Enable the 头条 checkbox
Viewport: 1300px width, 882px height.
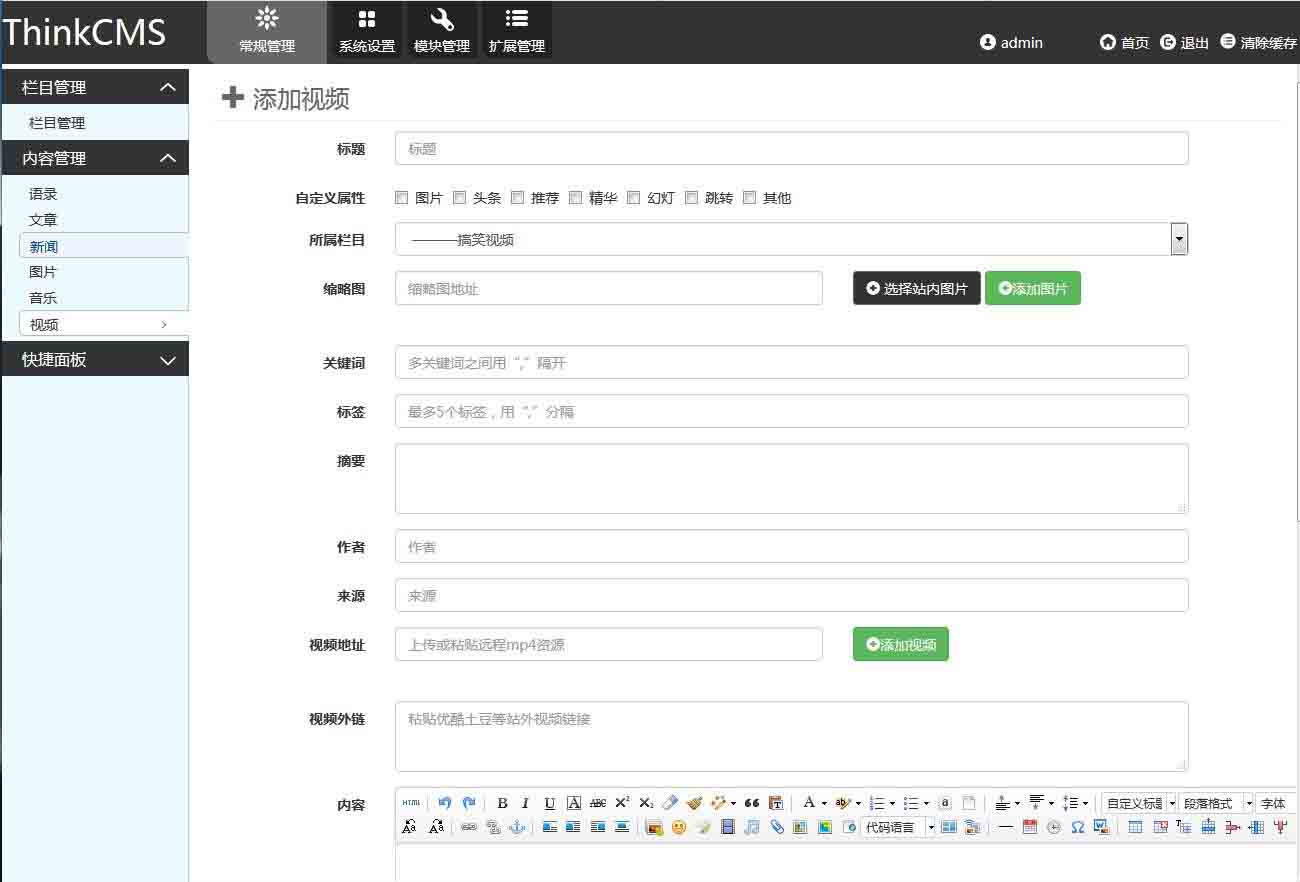[x=459, y=198]
